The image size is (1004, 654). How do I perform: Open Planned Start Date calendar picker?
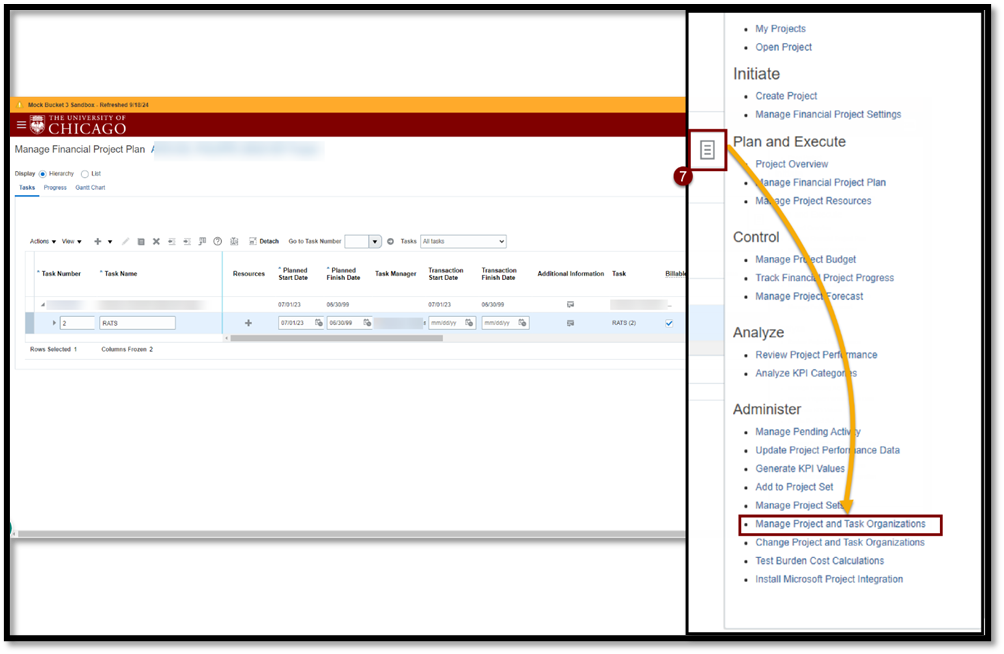318,323
